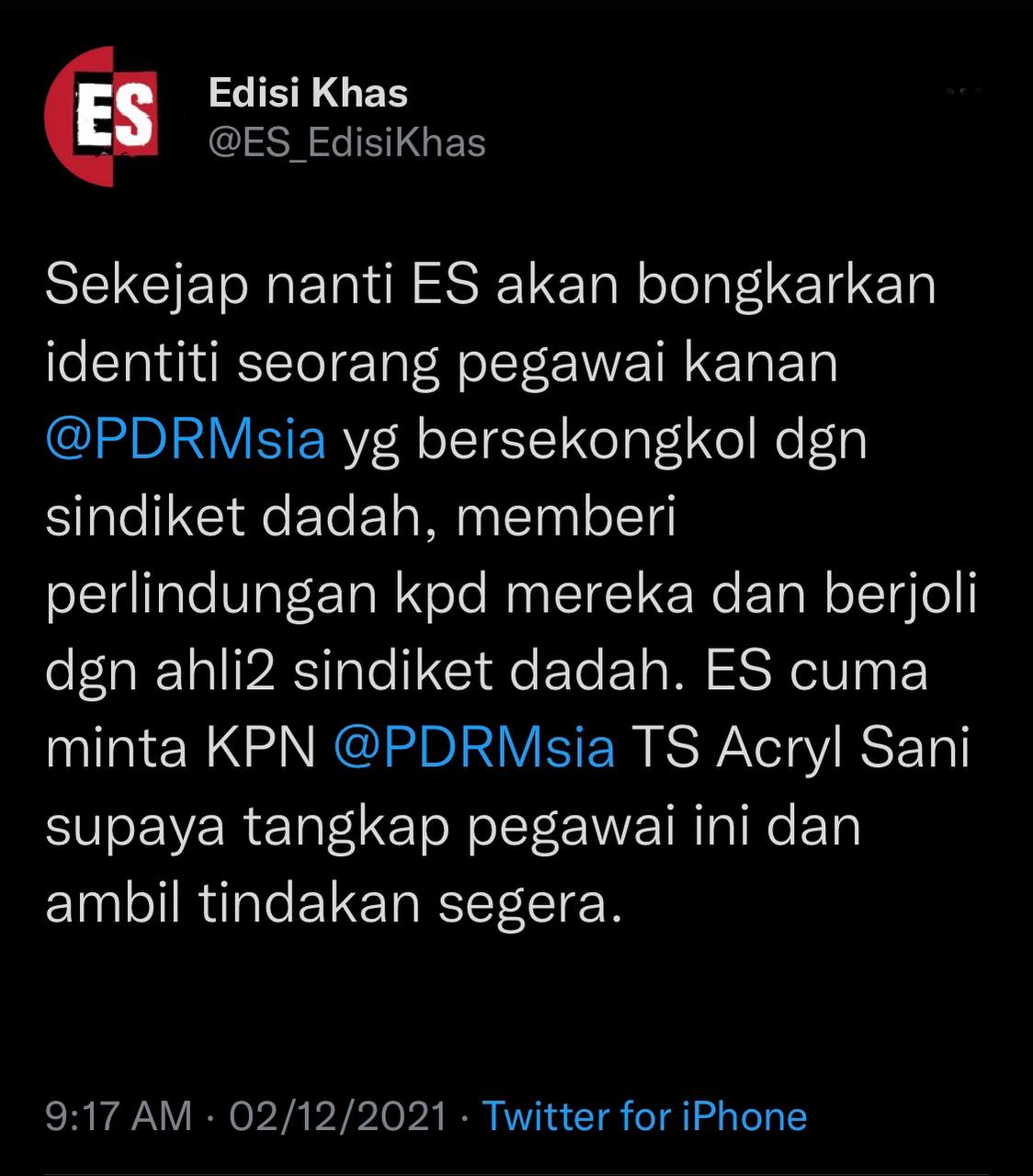This screenshot has width=1033, height=1176.
Task: Click the 'ambil tindakan segera.' line
Action: click(x=328, y=904)
